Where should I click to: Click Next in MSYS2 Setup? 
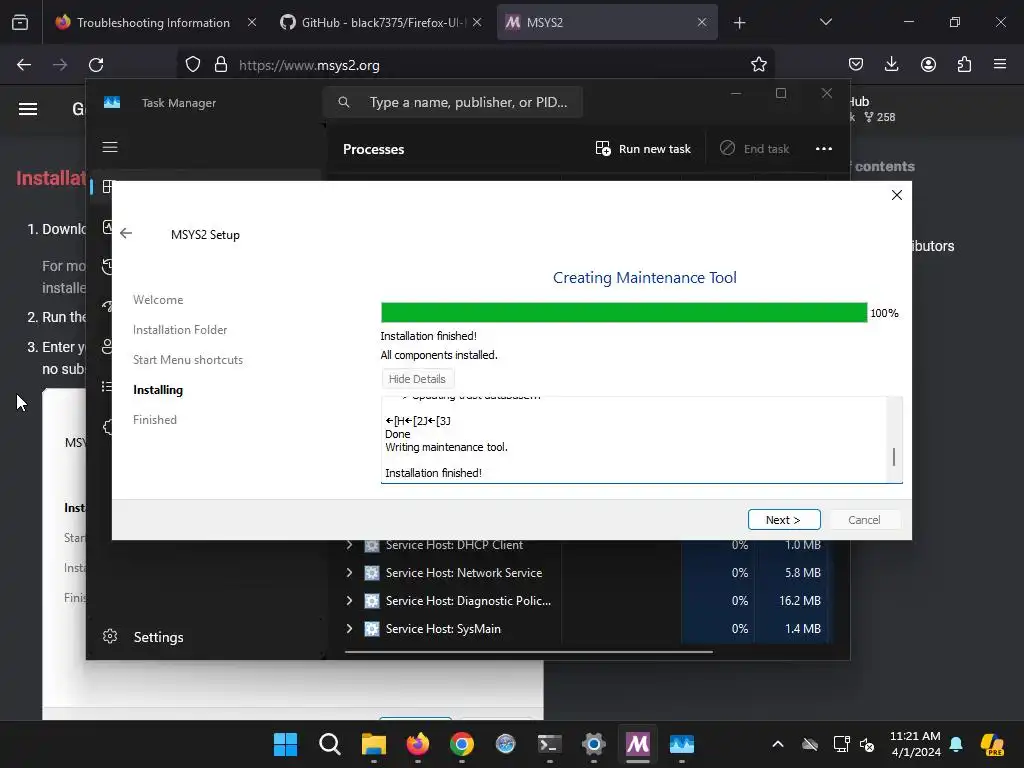point(784,520)
